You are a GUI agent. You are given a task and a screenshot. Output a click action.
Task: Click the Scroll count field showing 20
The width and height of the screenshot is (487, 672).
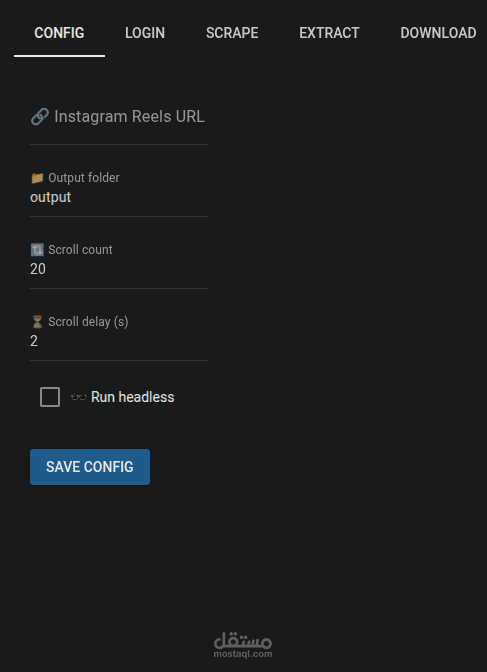coord(119,265)
